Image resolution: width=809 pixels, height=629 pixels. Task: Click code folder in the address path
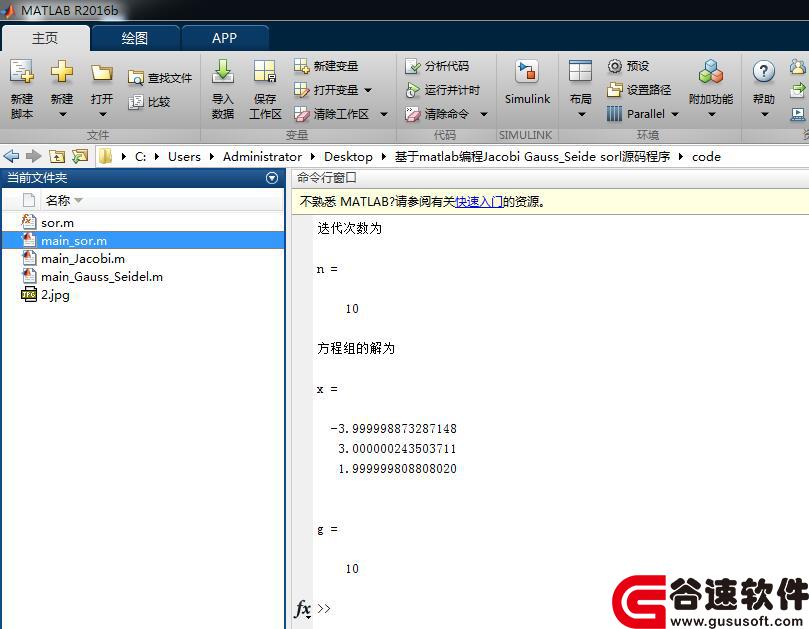point(706,156)
